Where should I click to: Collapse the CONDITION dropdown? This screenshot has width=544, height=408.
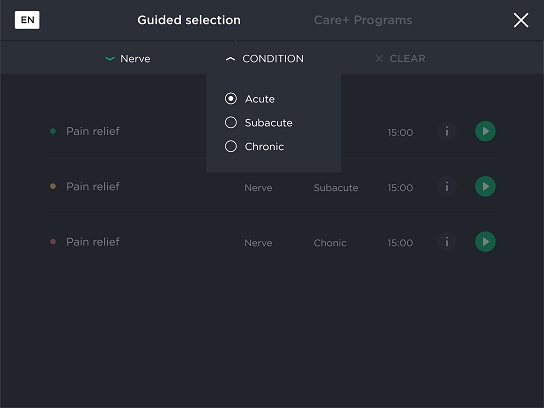(265, 59)
